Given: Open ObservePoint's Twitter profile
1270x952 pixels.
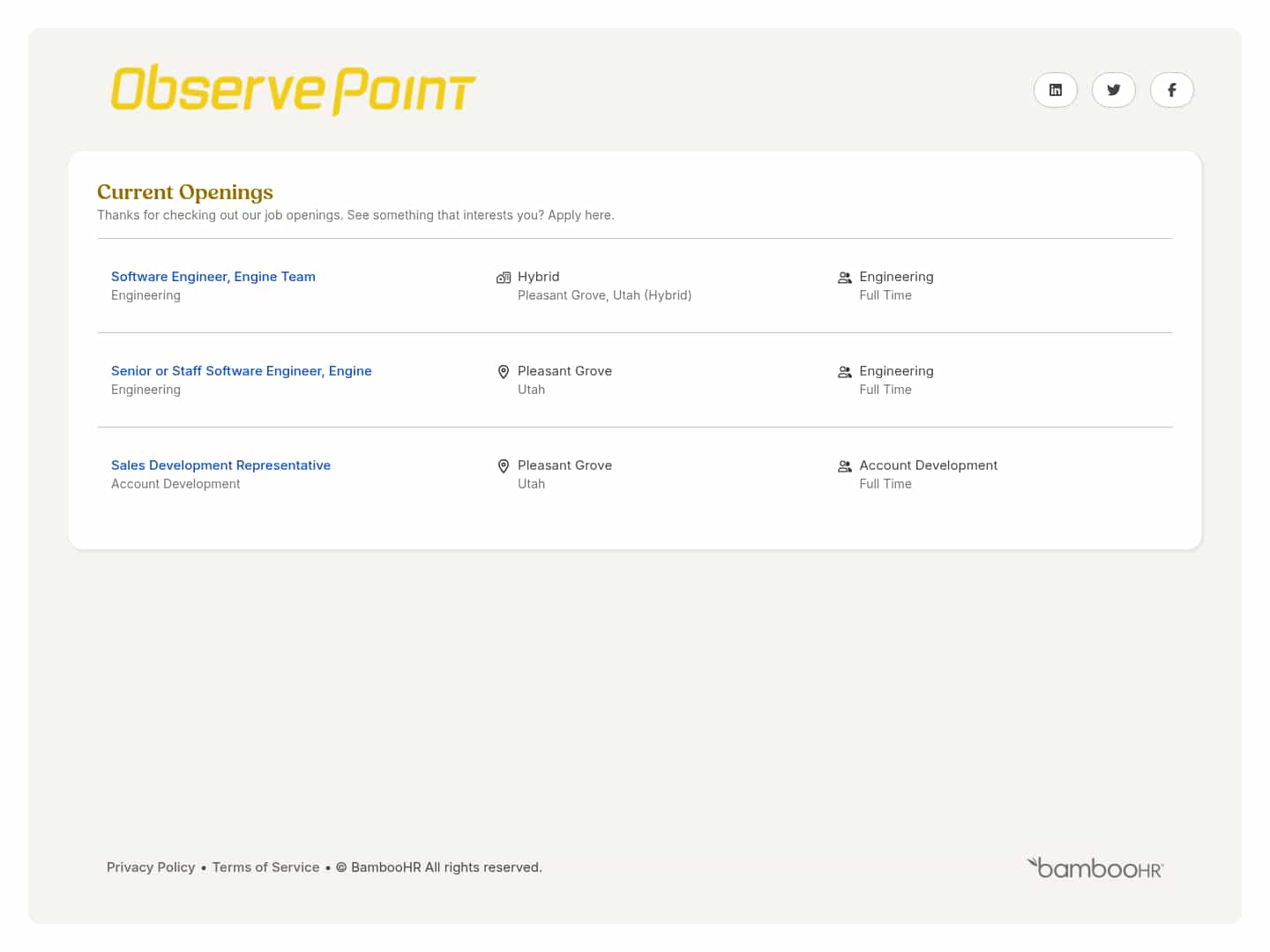Looking at the screenshot, I should tap(1113, 90).
